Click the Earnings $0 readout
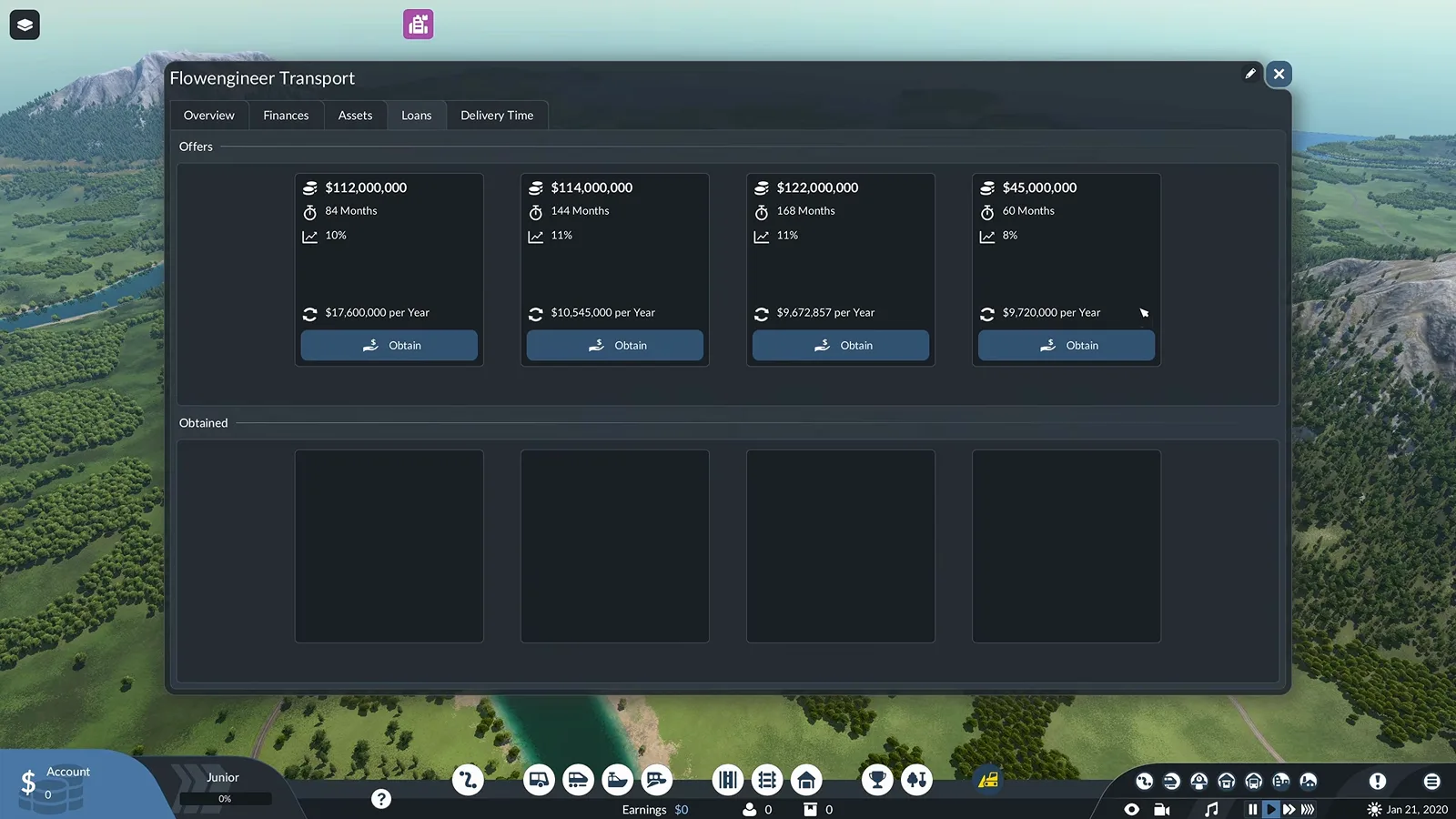Screen dimensions: 1456x819 pyautogui.click(x=655, y=809)
